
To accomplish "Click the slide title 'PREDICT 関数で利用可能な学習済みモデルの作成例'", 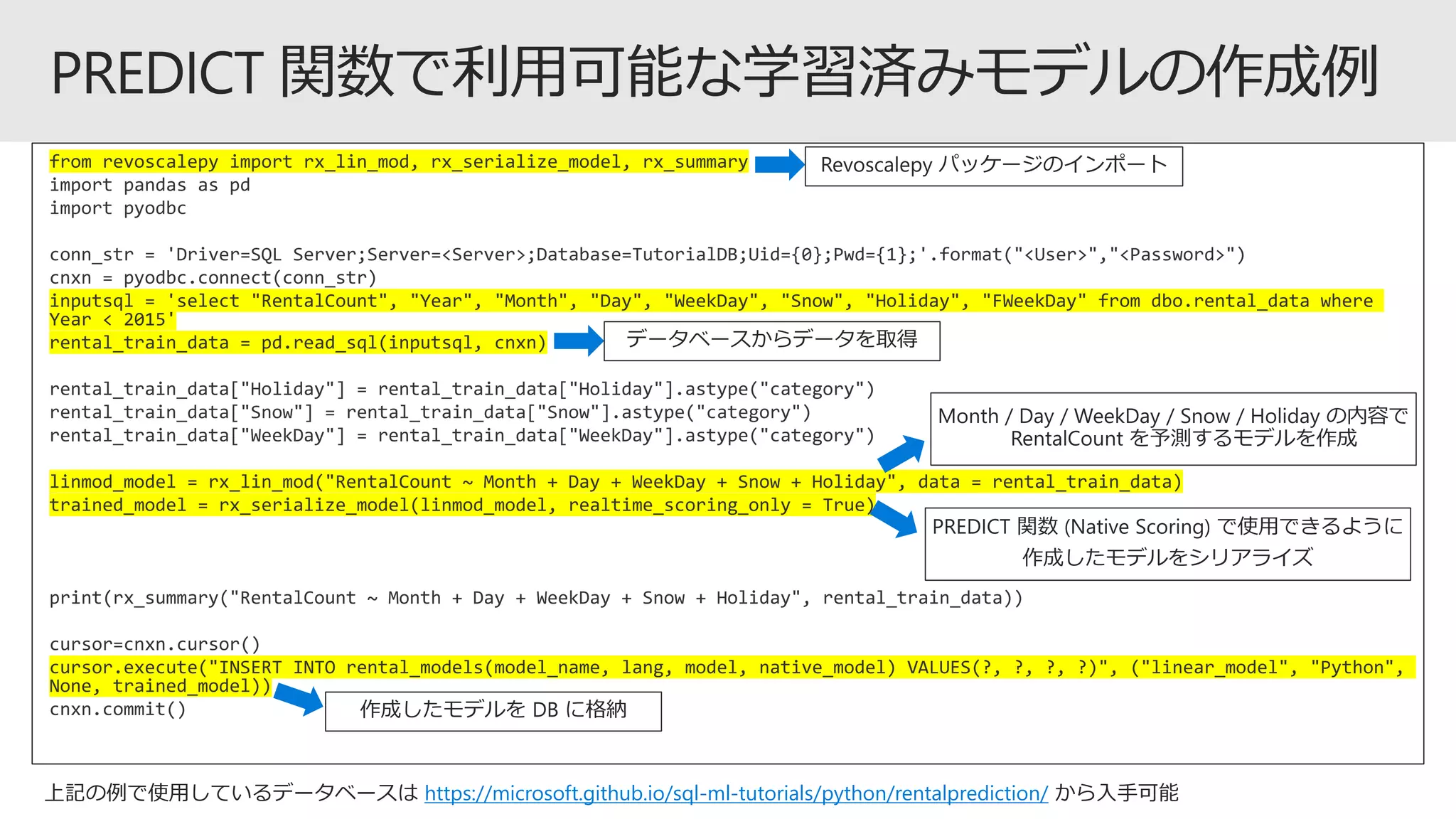I will click(x=714, y=71).
